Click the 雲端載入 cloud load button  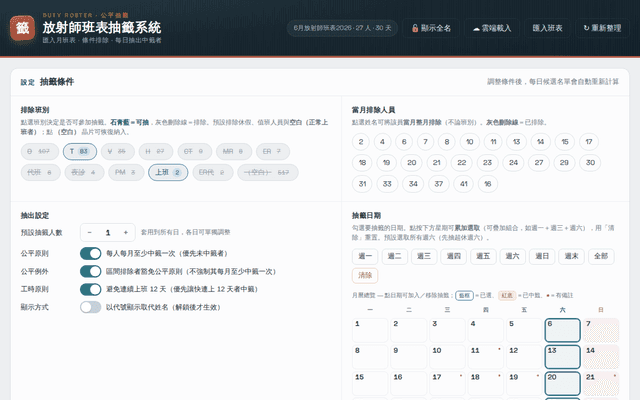tap(492, 28)
